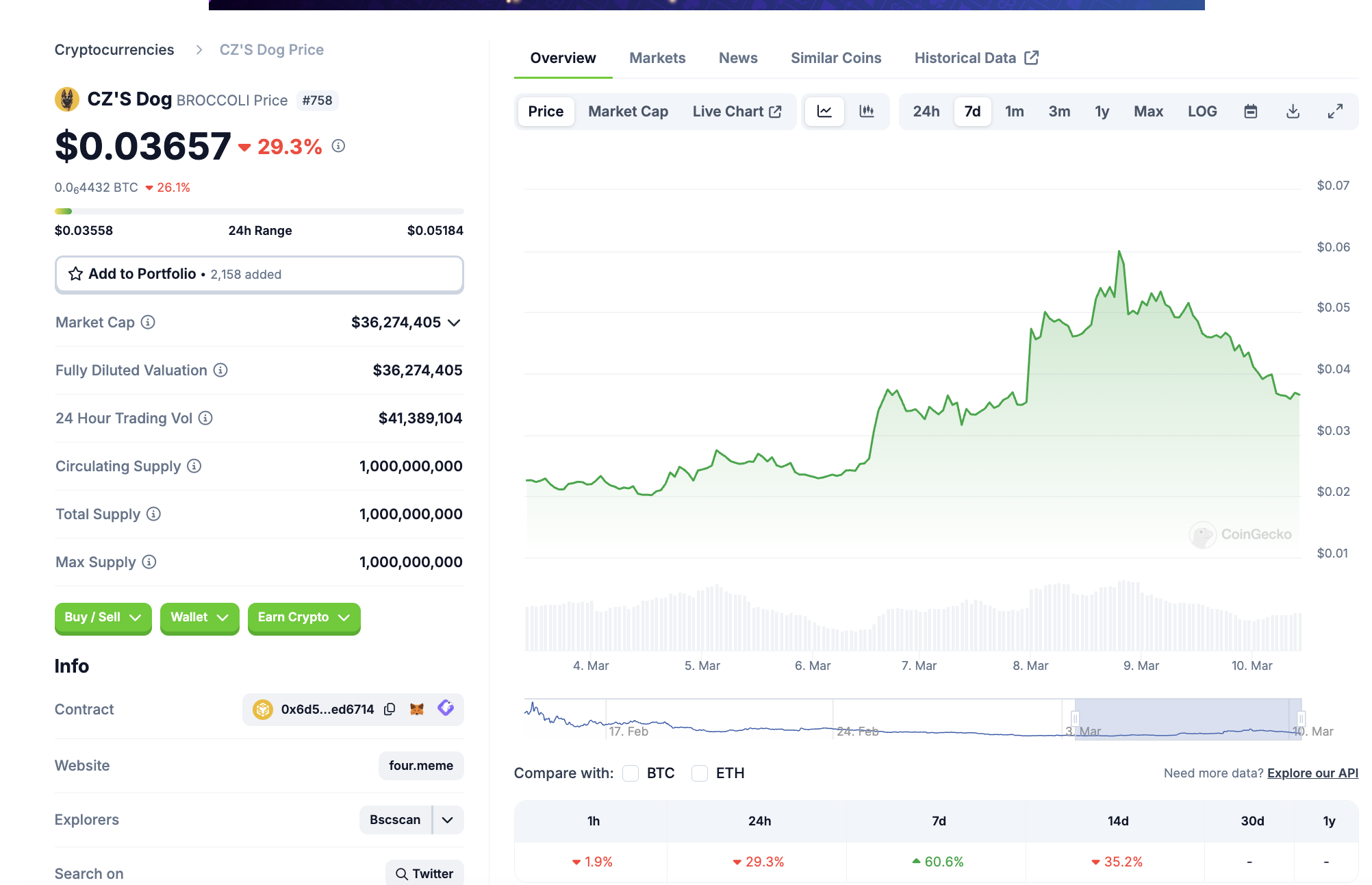Add token to MetaMask fox icon
This screenshot has width=1372, height=885.
coord(417,709)
